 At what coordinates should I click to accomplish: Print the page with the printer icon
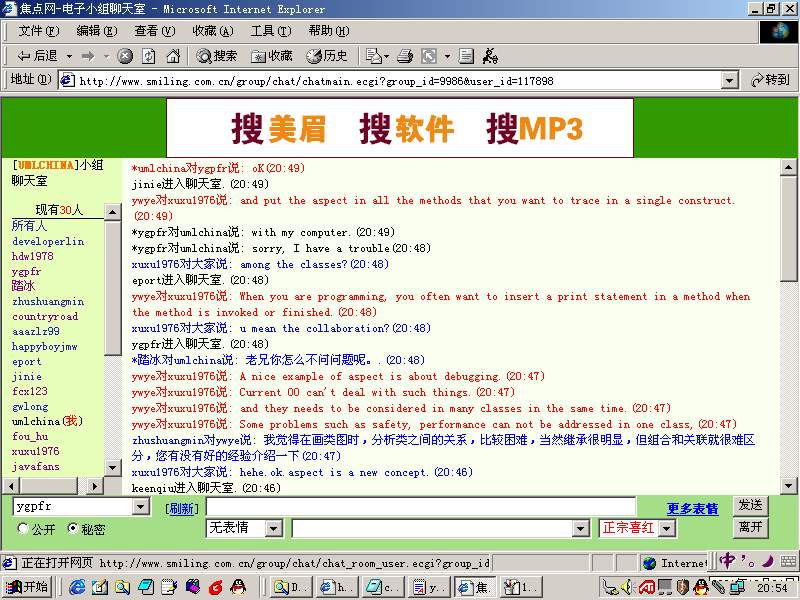[x=405, y=56]
